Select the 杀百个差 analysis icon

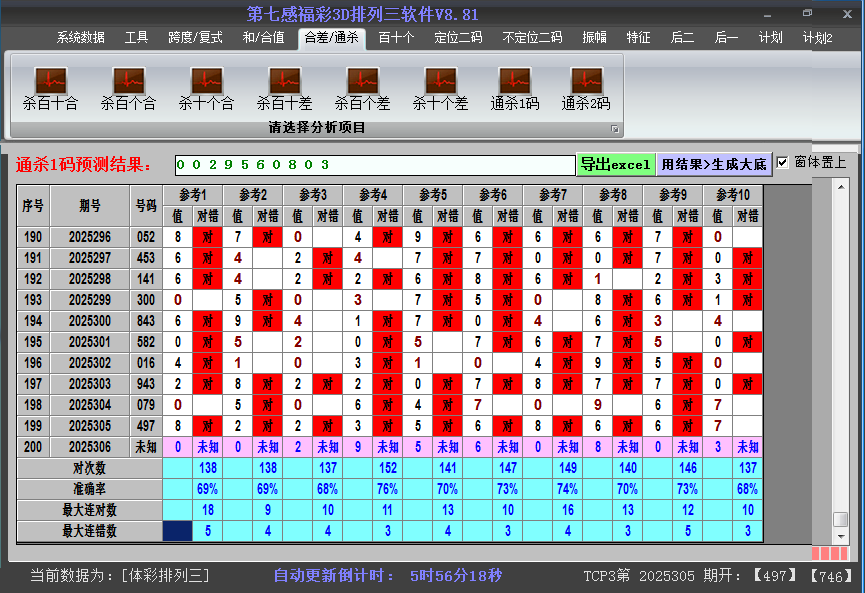tap(362, 85)
